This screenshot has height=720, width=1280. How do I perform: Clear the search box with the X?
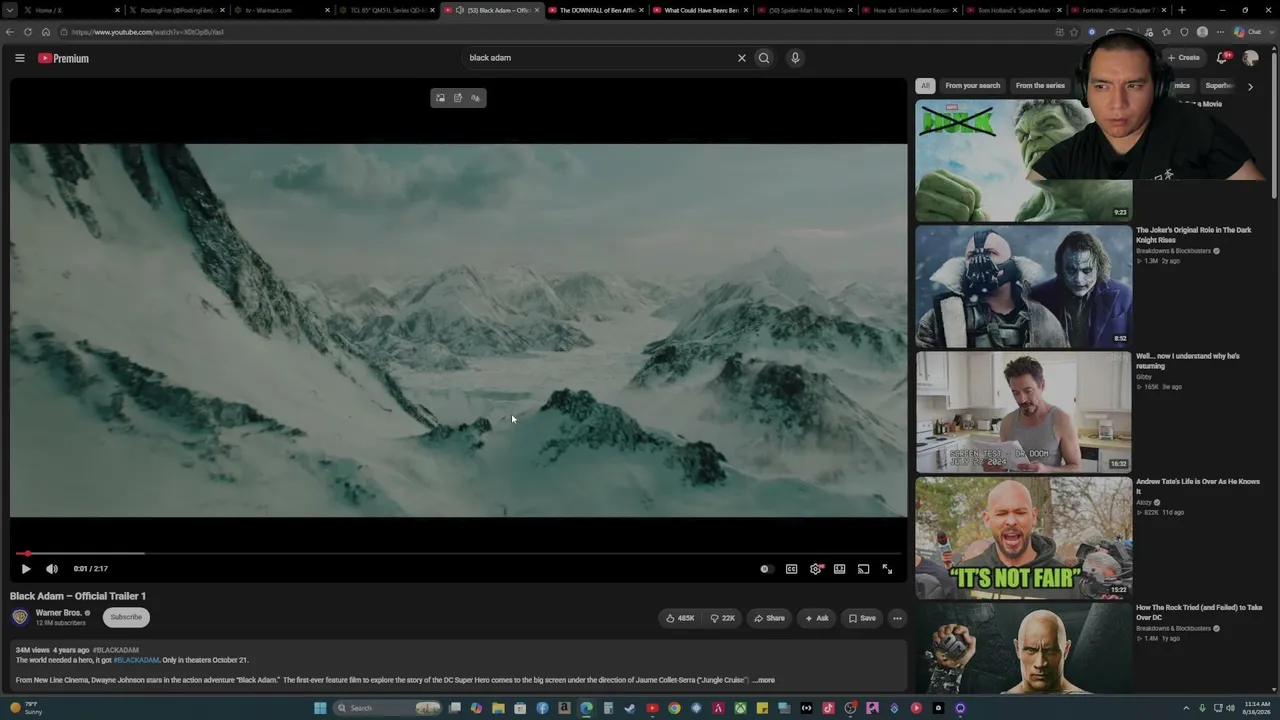pos(742,58)
